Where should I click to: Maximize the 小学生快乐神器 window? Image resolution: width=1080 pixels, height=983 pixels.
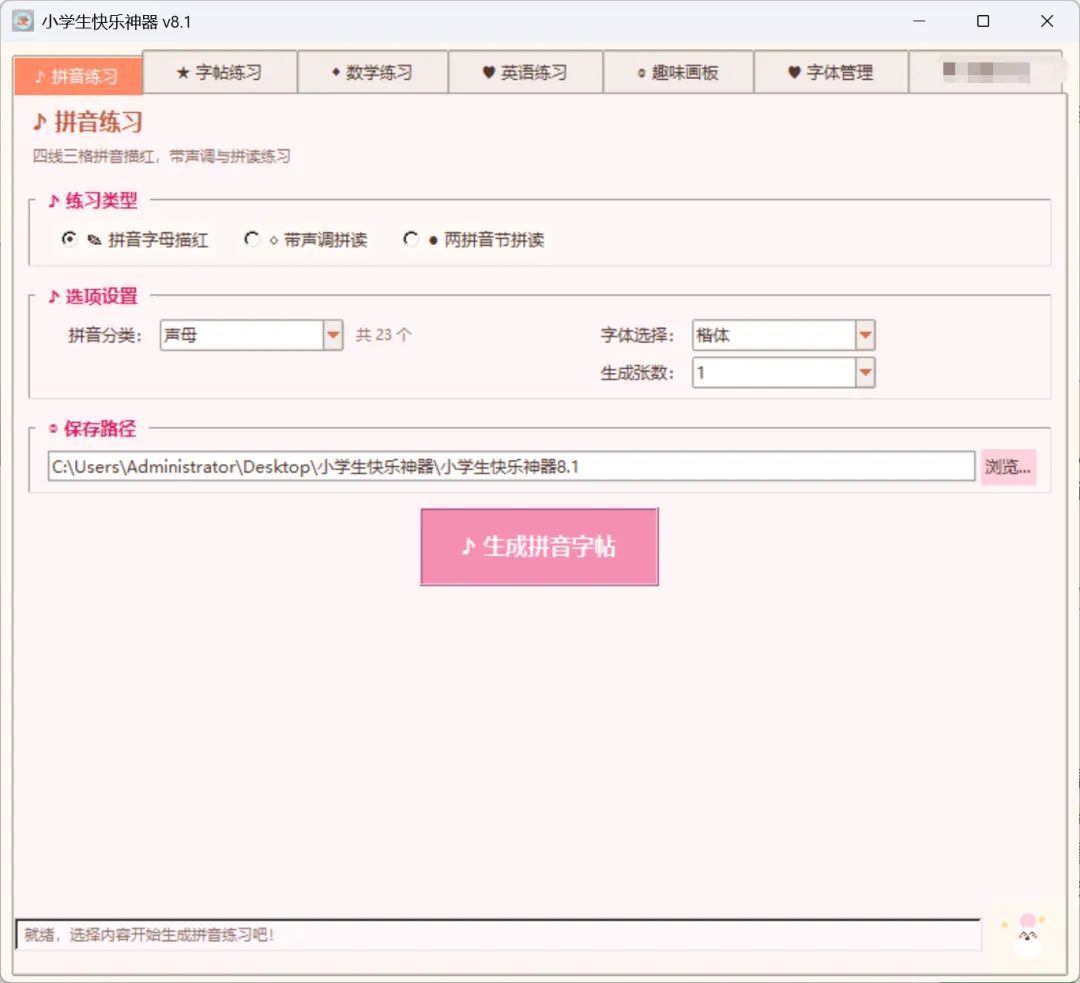983,21
